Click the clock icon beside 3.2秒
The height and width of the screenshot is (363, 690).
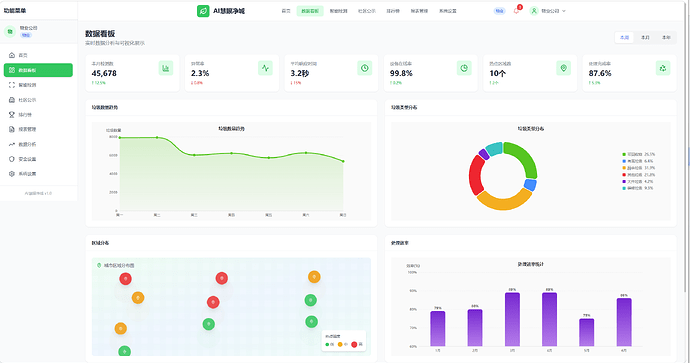click(x=365, y=68)
